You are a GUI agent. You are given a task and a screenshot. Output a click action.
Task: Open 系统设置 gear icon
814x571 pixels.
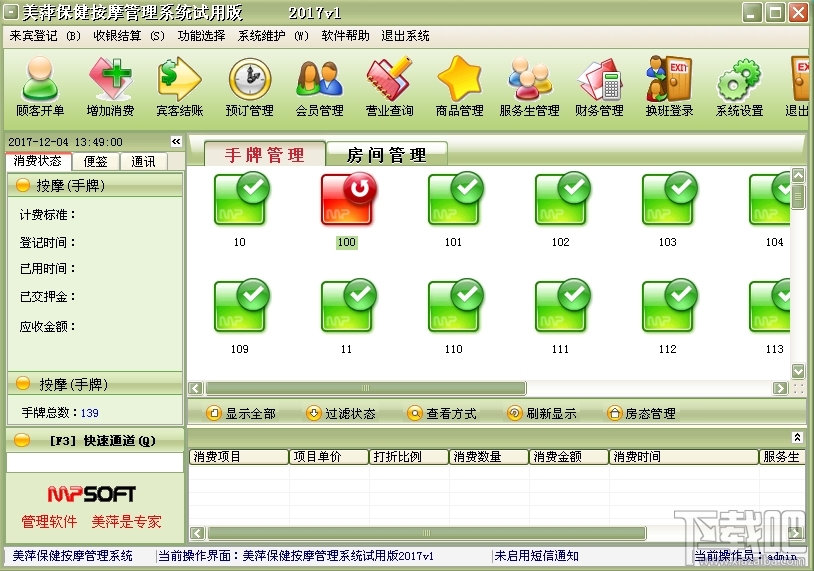pos(739,86)
